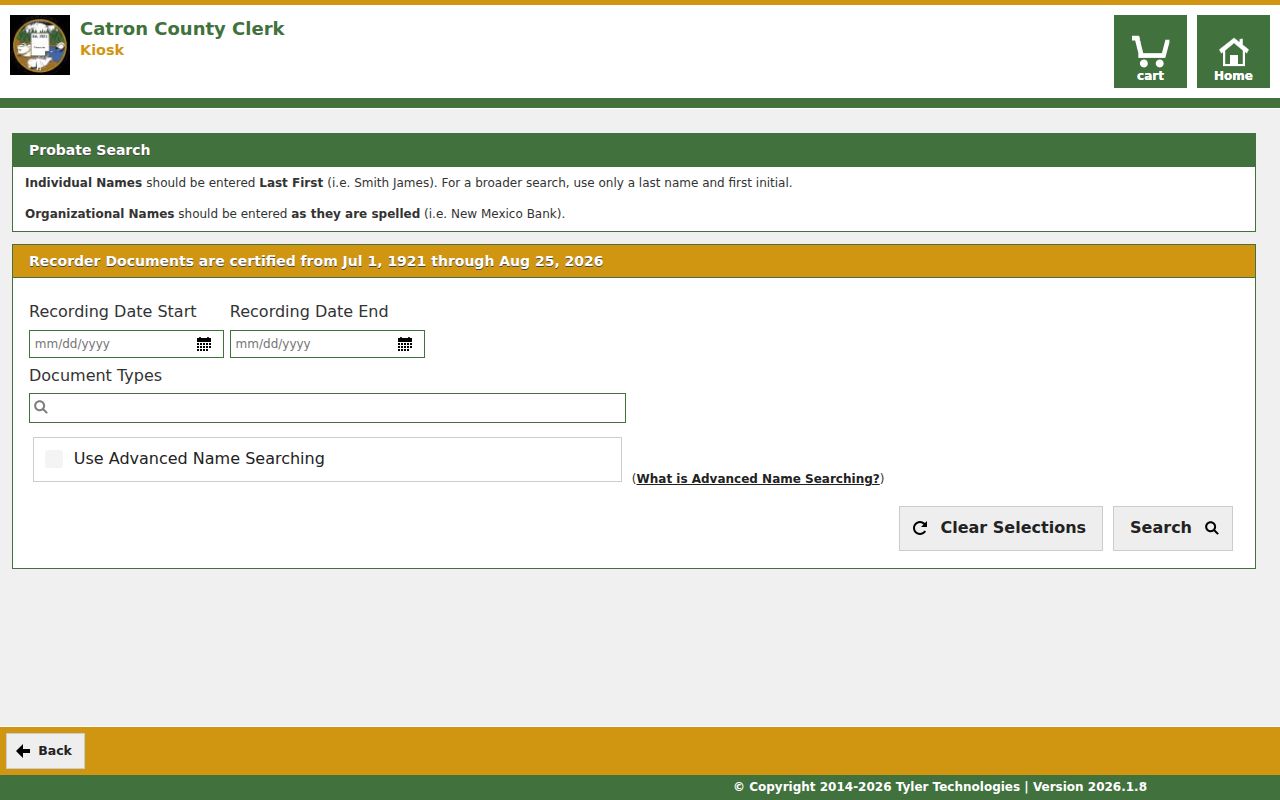Open calendar picker for Recording Date Start
This screenshot has width=1280, height=800.
pyautogui.click(x=204, y=344)
